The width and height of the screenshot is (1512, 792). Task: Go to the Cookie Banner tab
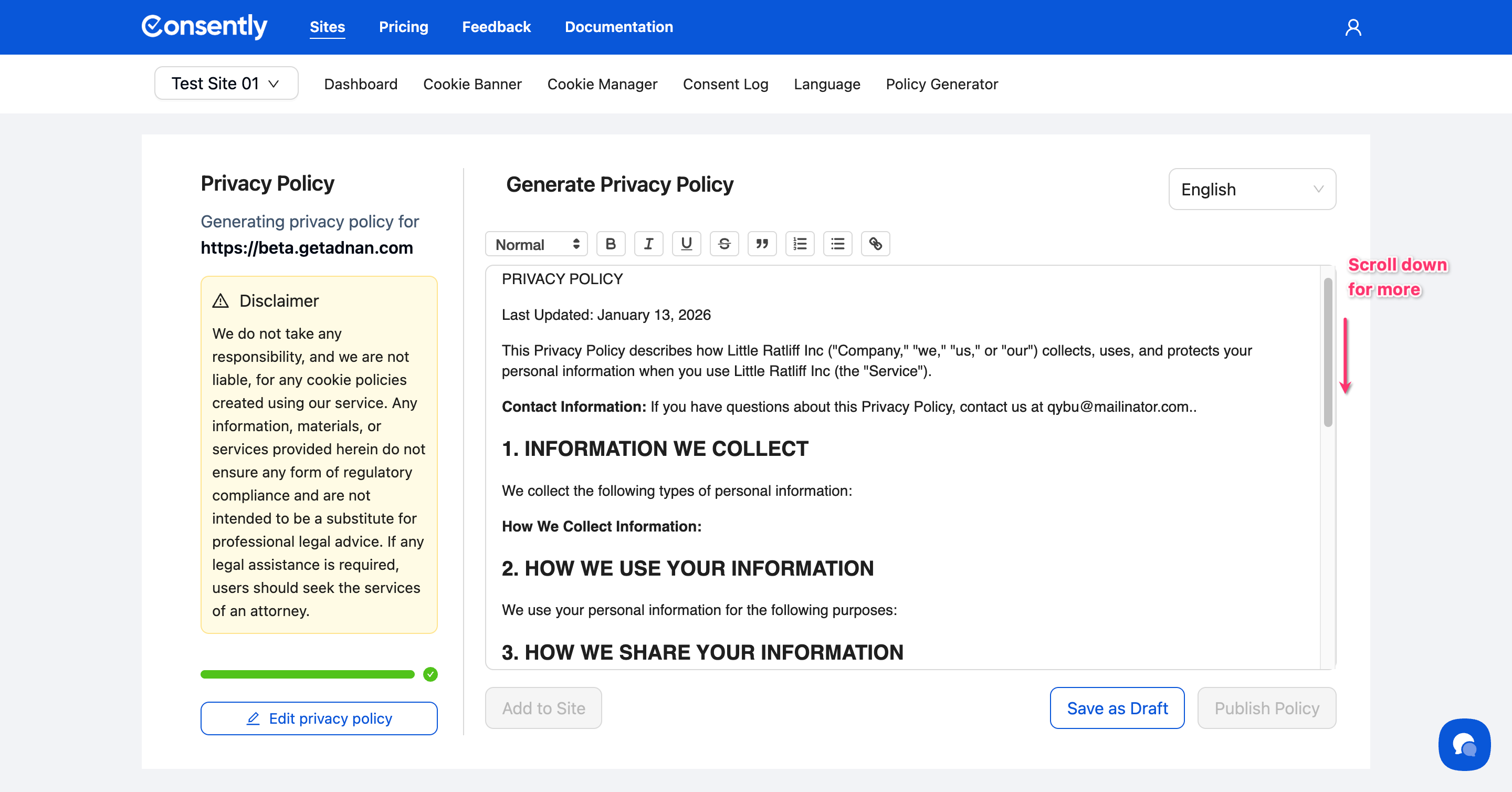472,84
